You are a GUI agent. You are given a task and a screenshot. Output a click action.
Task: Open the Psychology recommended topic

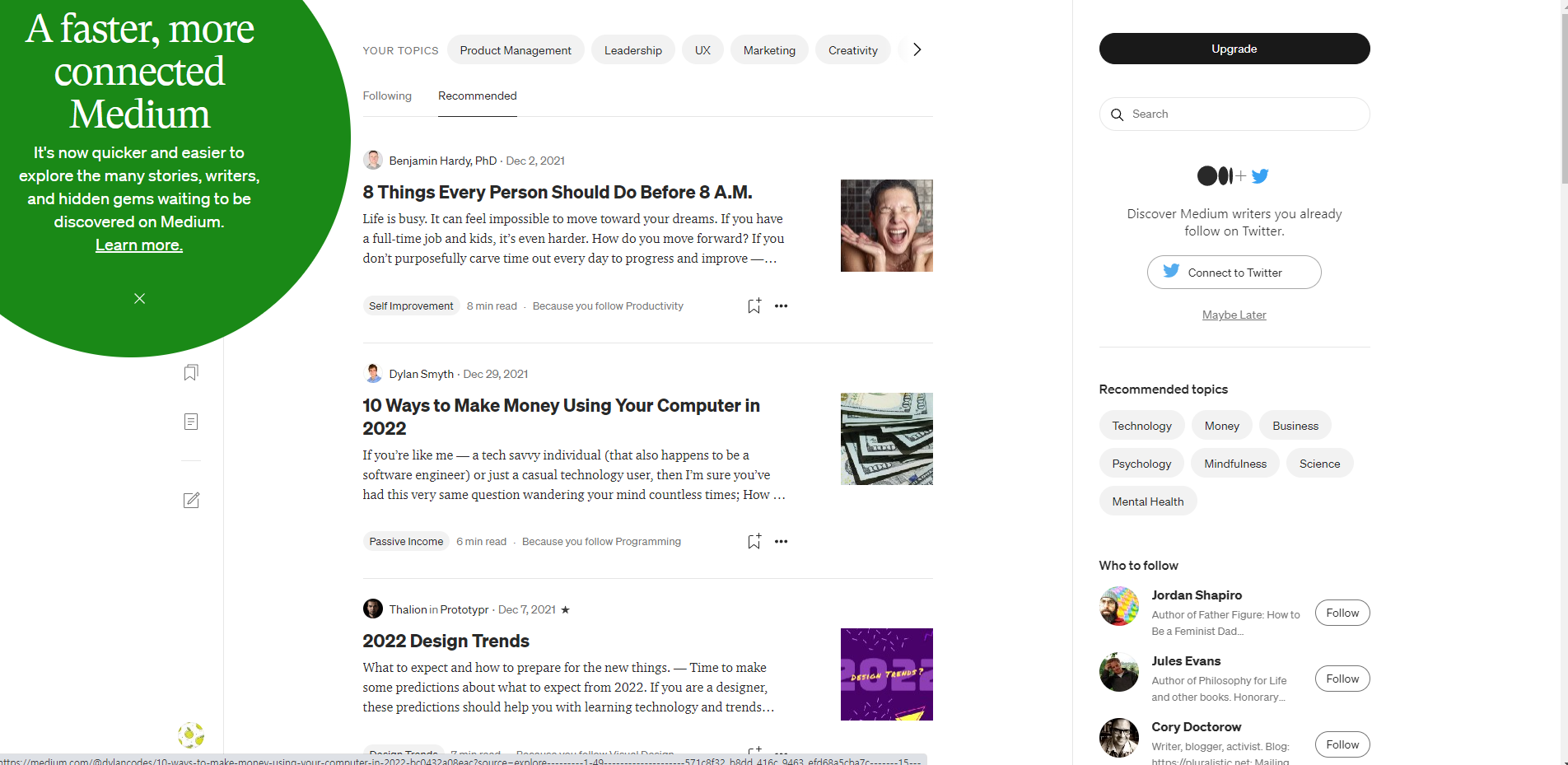tap(1141, 463)
